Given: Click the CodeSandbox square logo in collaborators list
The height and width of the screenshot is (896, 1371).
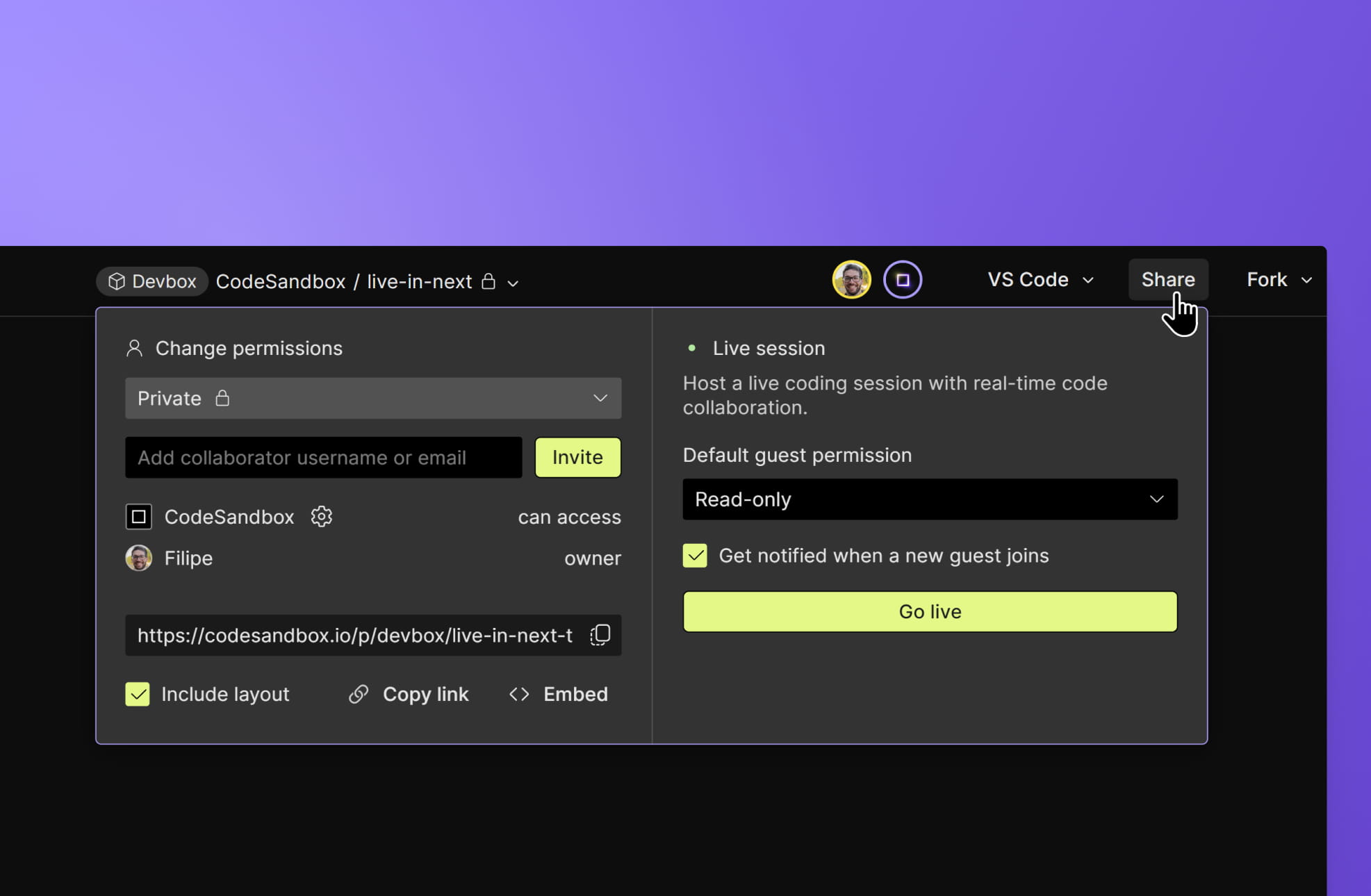Looking at the screenshot, I should tap(138, 516).
